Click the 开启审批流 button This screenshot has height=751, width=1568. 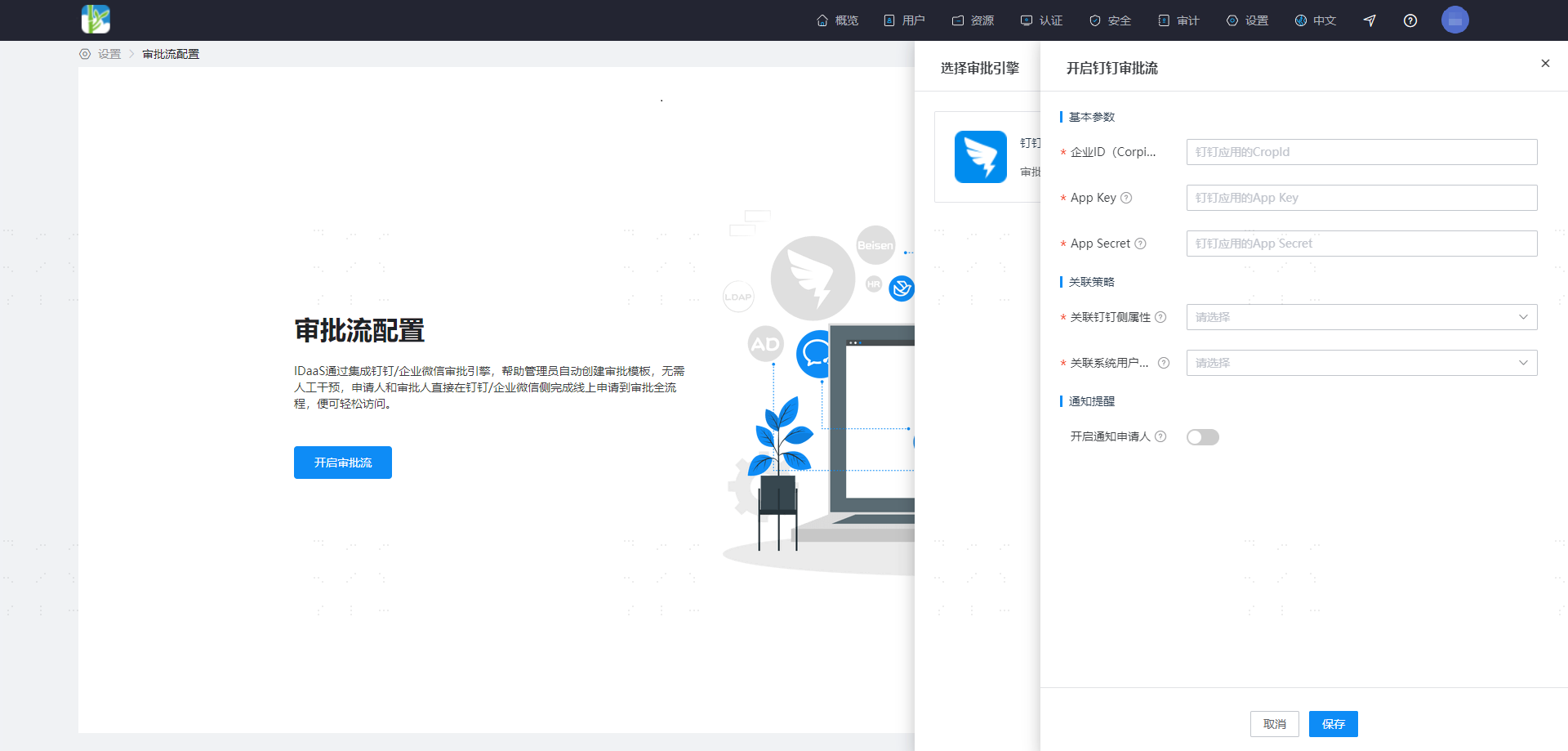pyautogui.click(x=343, y=463)
